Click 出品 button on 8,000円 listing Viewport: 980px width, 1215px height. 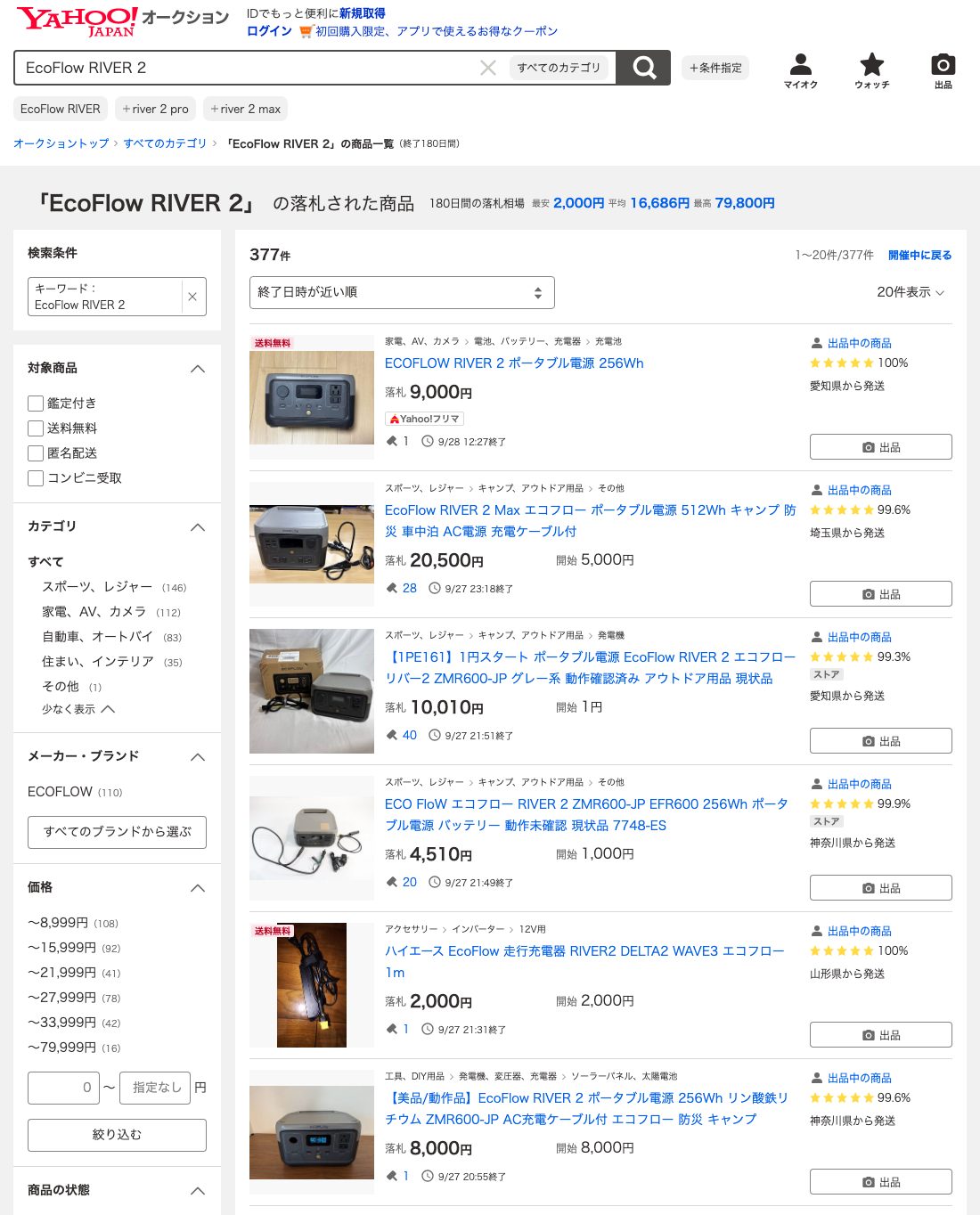pyautogui.click(x=880, y=1182)
